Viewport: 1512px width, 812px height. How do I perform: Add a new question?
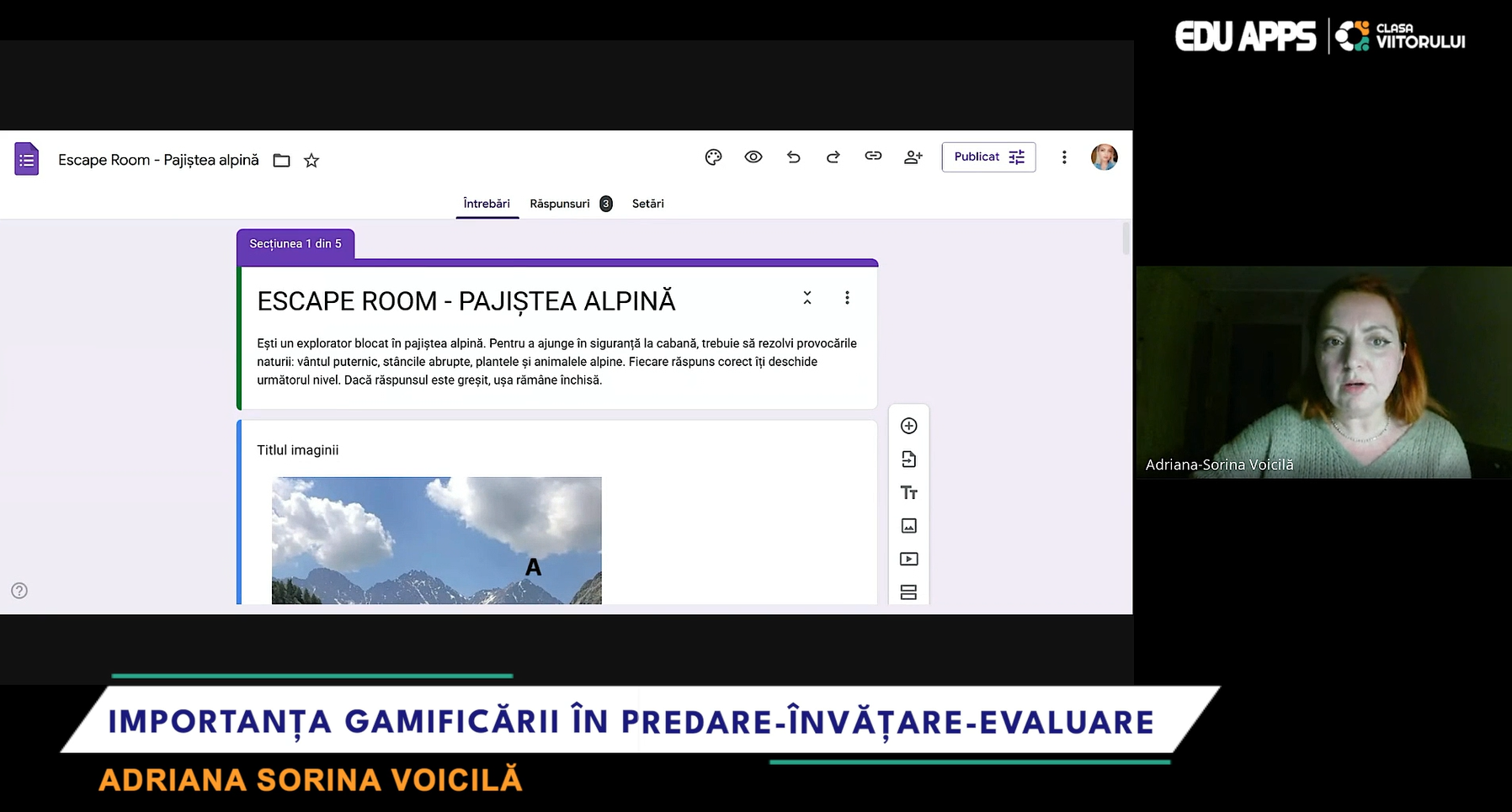tap(909, 426)
